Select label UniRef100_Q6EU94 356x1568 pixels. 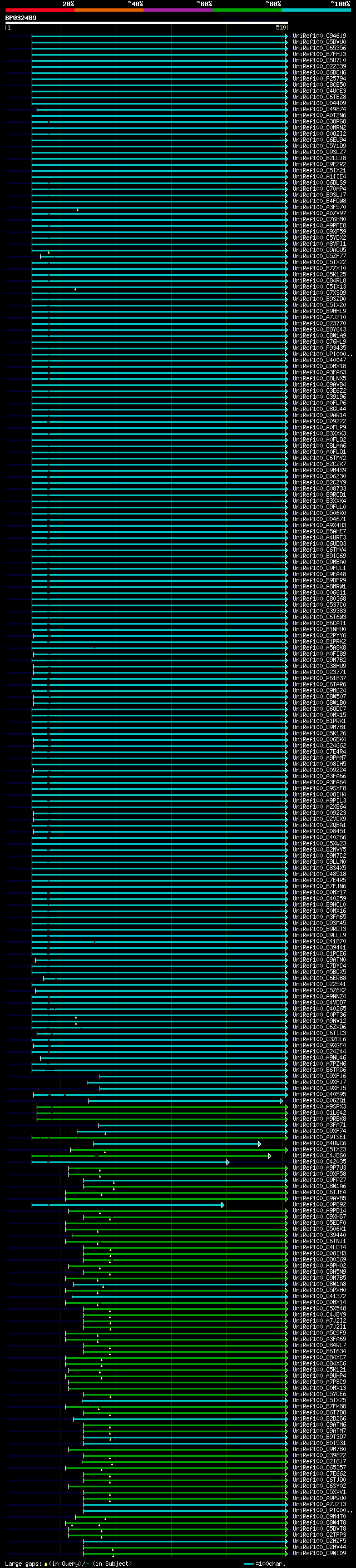[x=319, y=140]
